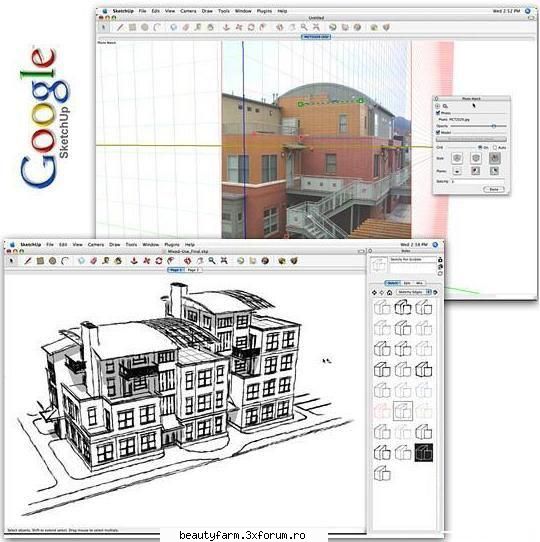Click the outlined selected style thumbnail
540x542 pixels.
(403, 411)
